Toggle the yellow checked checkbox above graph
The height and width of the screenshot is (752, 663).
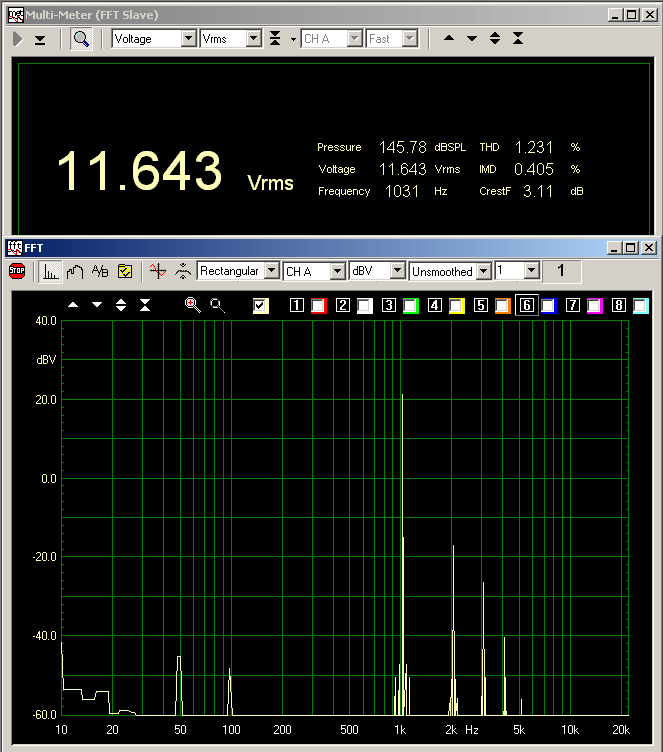pos(260,306)
